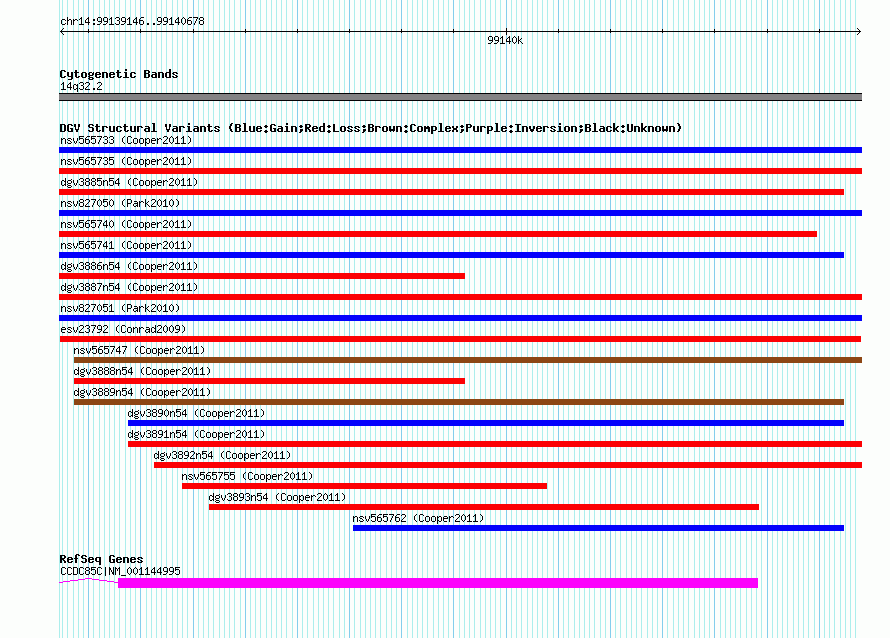Select the nsv565741 (Cooper2011) label
Screen dimensions: 890x638
click(126, 245)
